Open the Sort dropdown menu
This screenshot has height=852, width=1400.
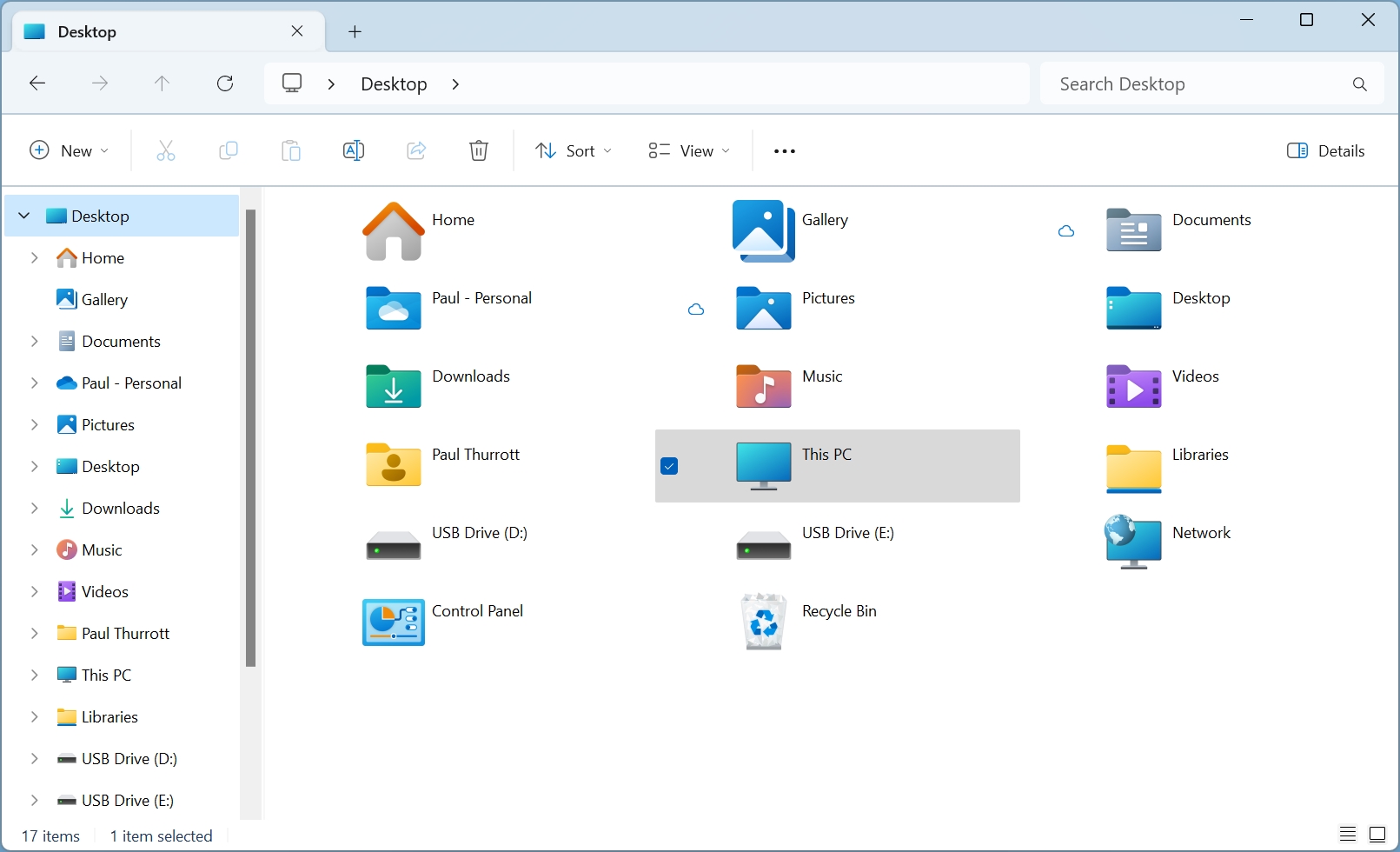click(x=573, y=150)
